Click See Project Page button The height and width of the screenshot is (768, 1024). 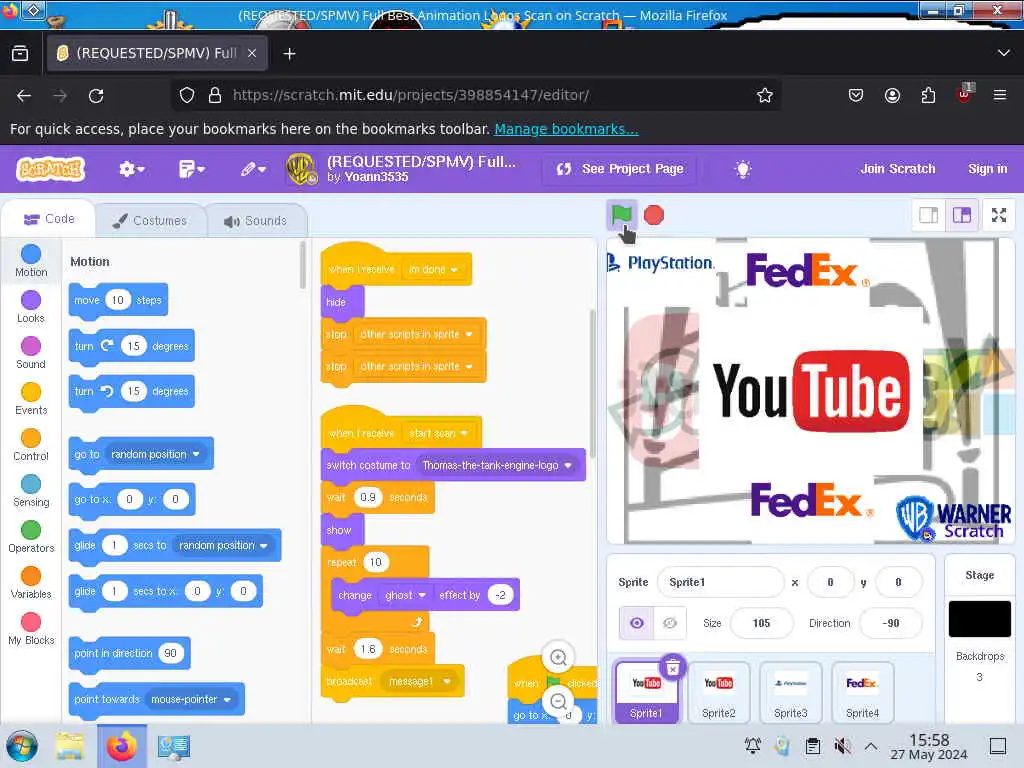(619, 169)
